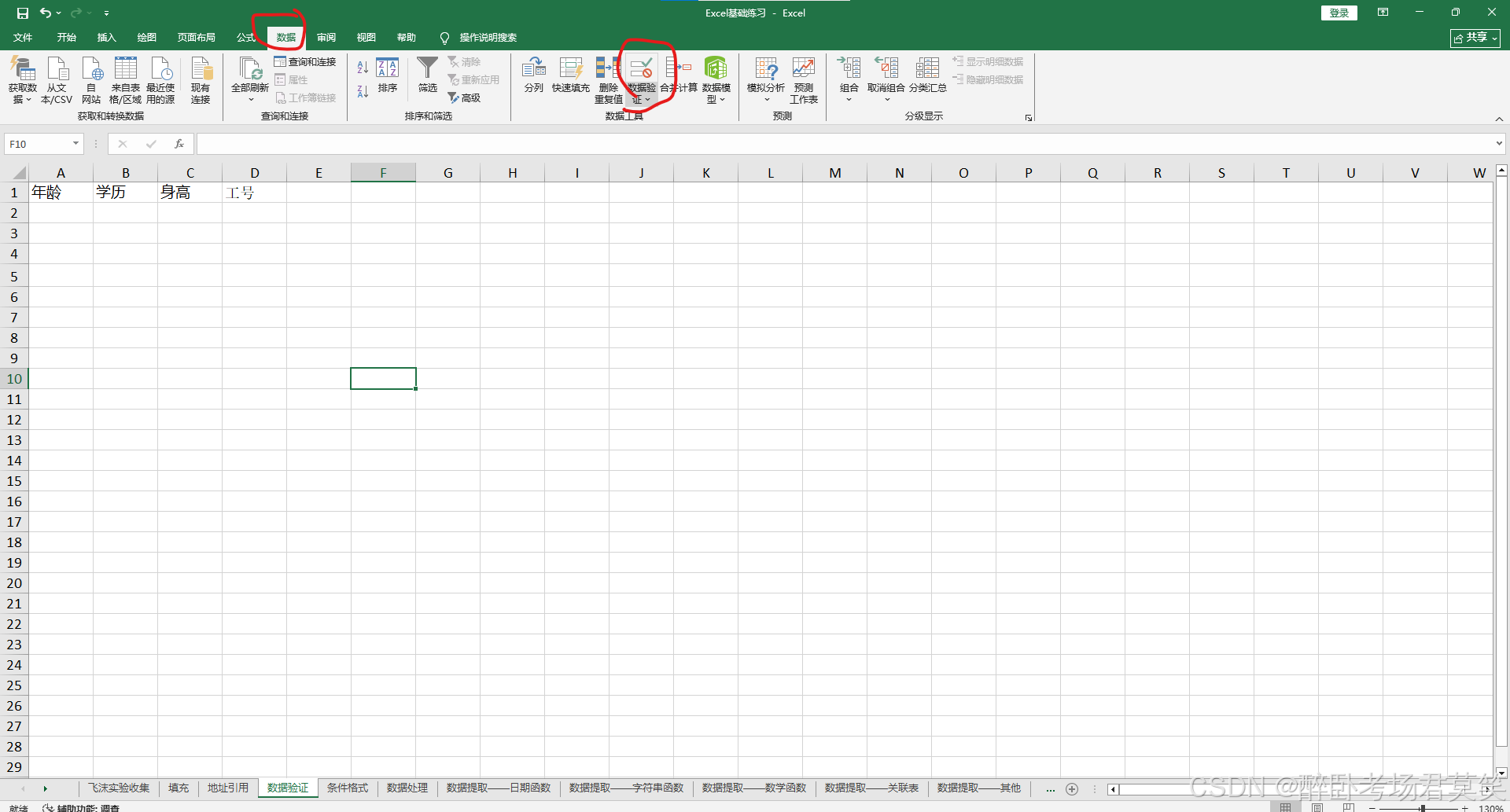
Task: Open Outline (分级显示) dialog launcher
Action: click(1028, 118)
